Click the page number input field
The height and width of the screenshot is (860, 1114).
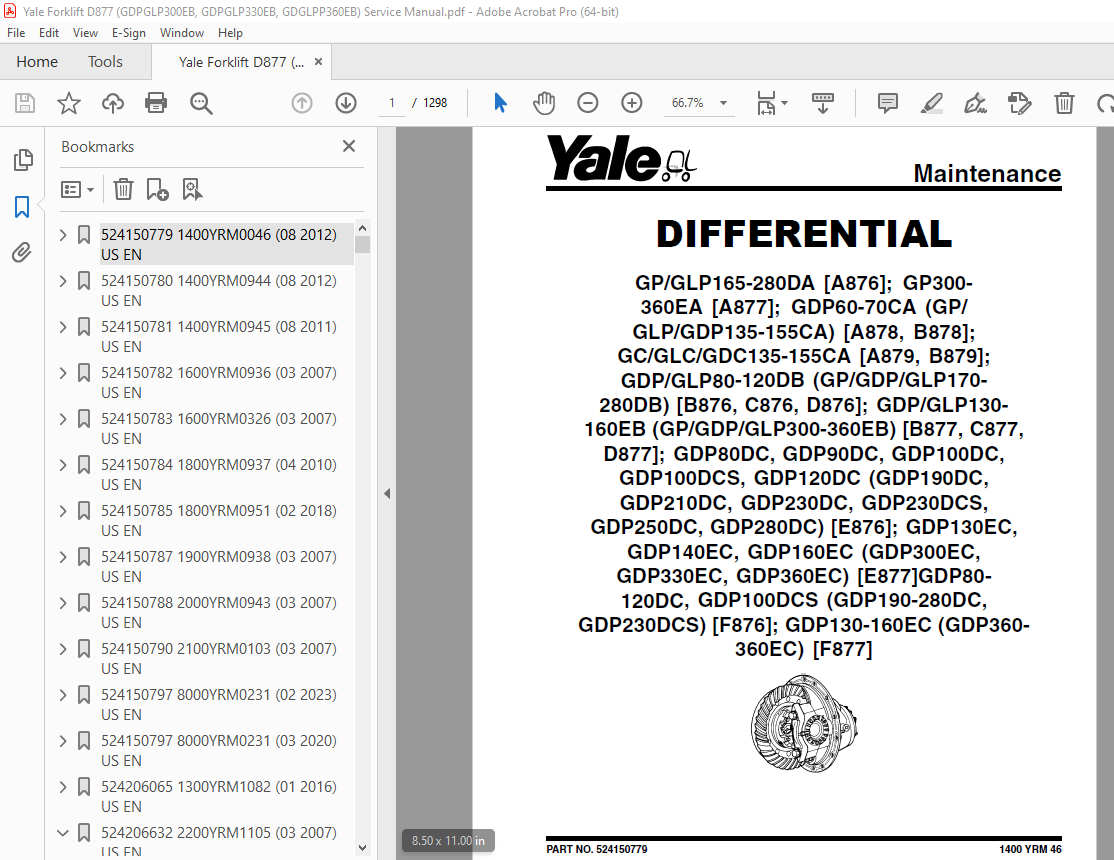click(x=391, y=103)
